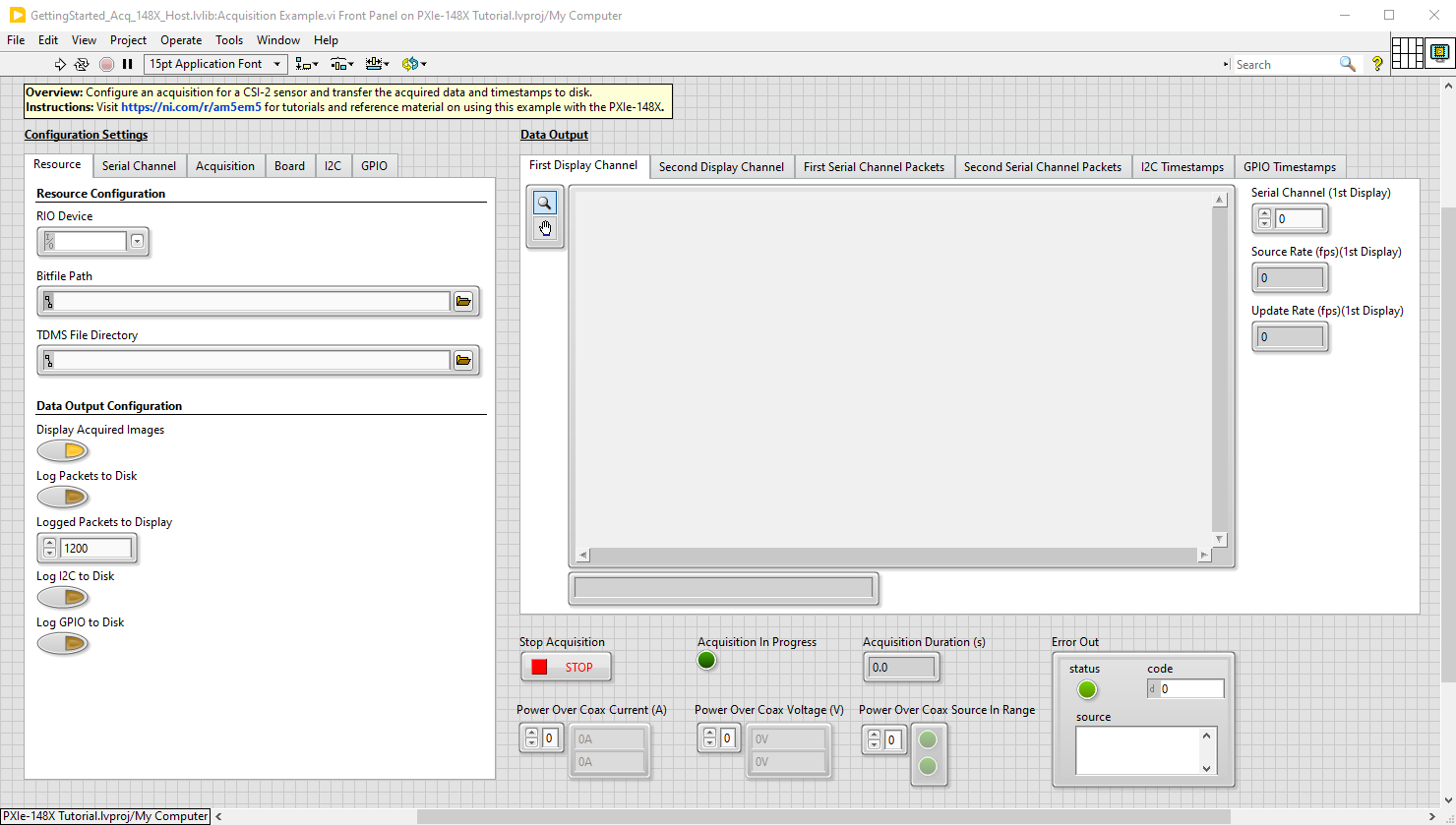
Task: Click Error Out status indicator
Action: pyautogui.click(x=1086, y=689)
